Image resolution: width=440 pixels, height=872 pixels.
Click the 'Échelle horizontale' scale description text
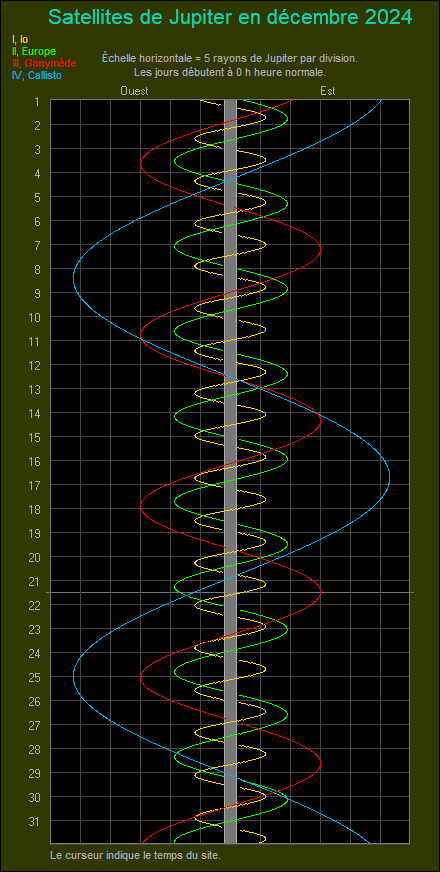pyautogui.click(x=230, y=58)
